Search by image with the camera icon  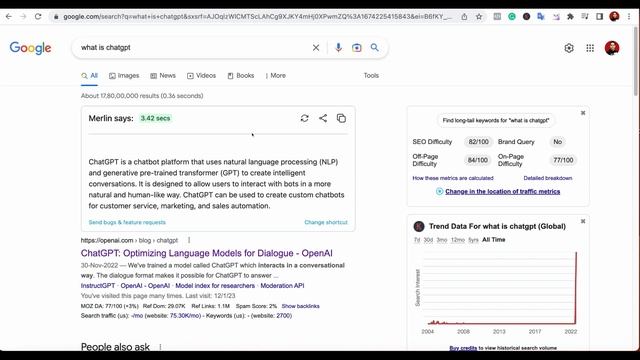[357, 48]
